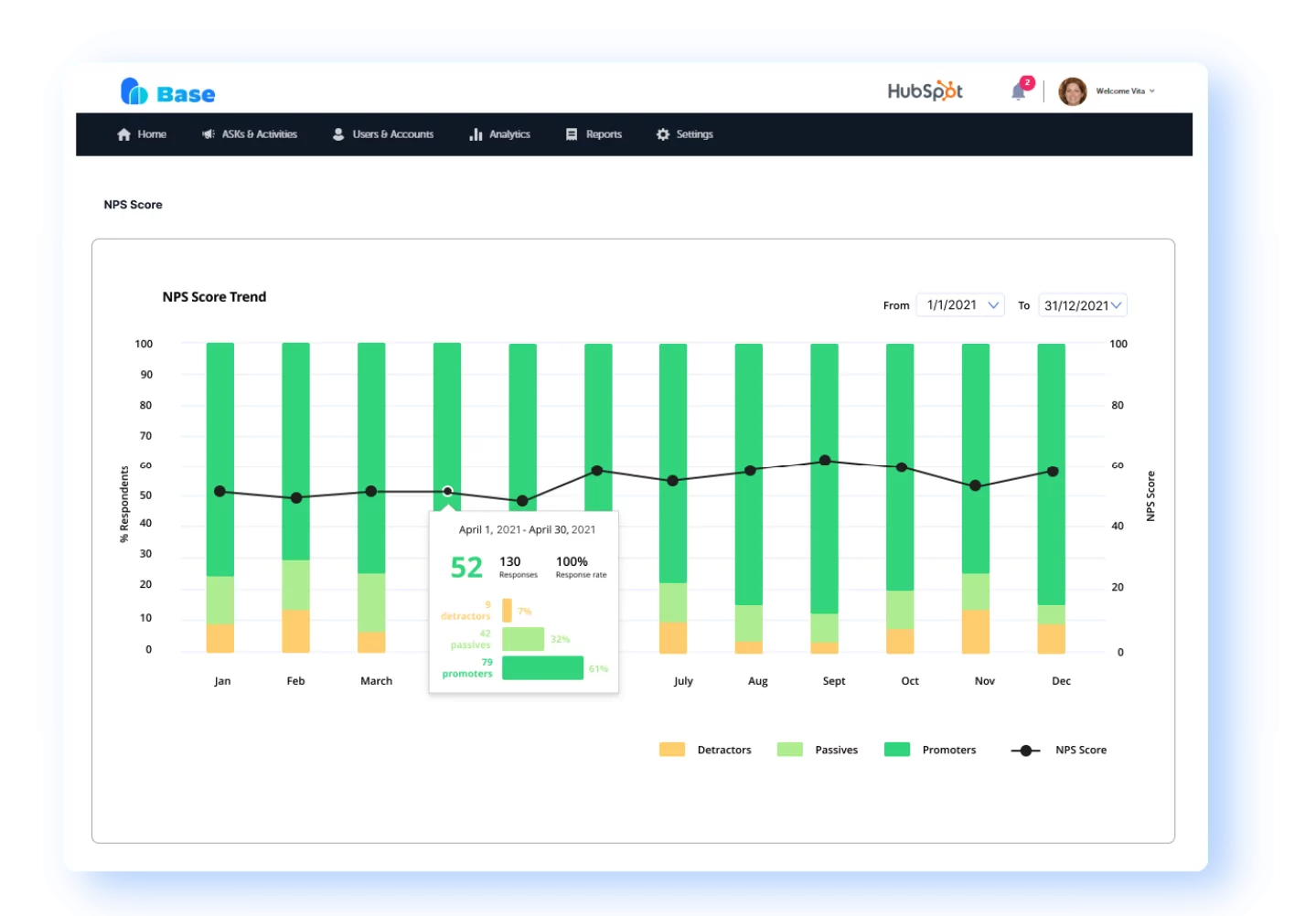The image size is (1316, 916).
Task: Click the orange Detractors color swatch
Action: [672, 749]
